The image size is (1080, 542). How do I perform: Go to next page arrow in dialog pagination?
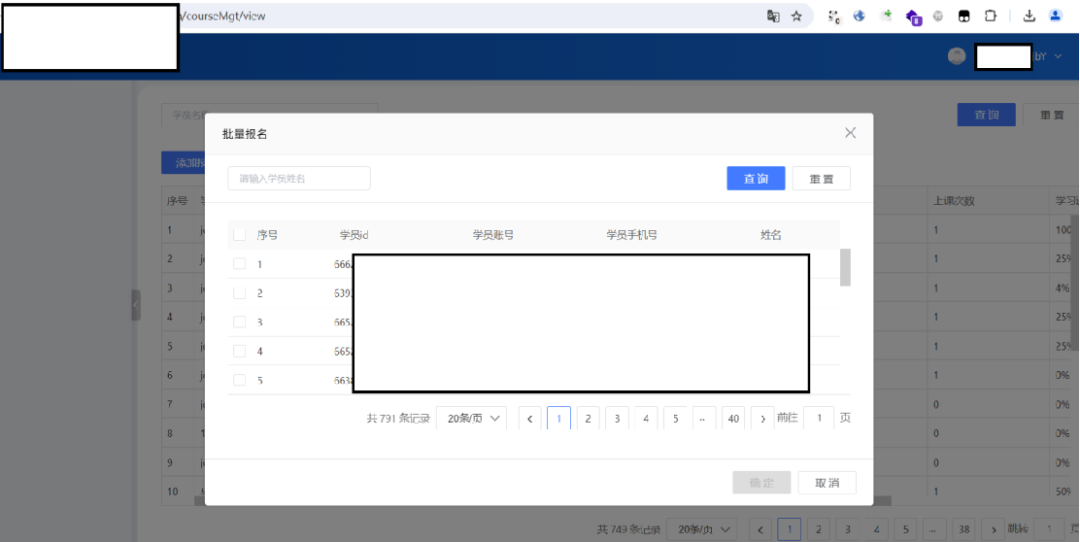point(763,418)
